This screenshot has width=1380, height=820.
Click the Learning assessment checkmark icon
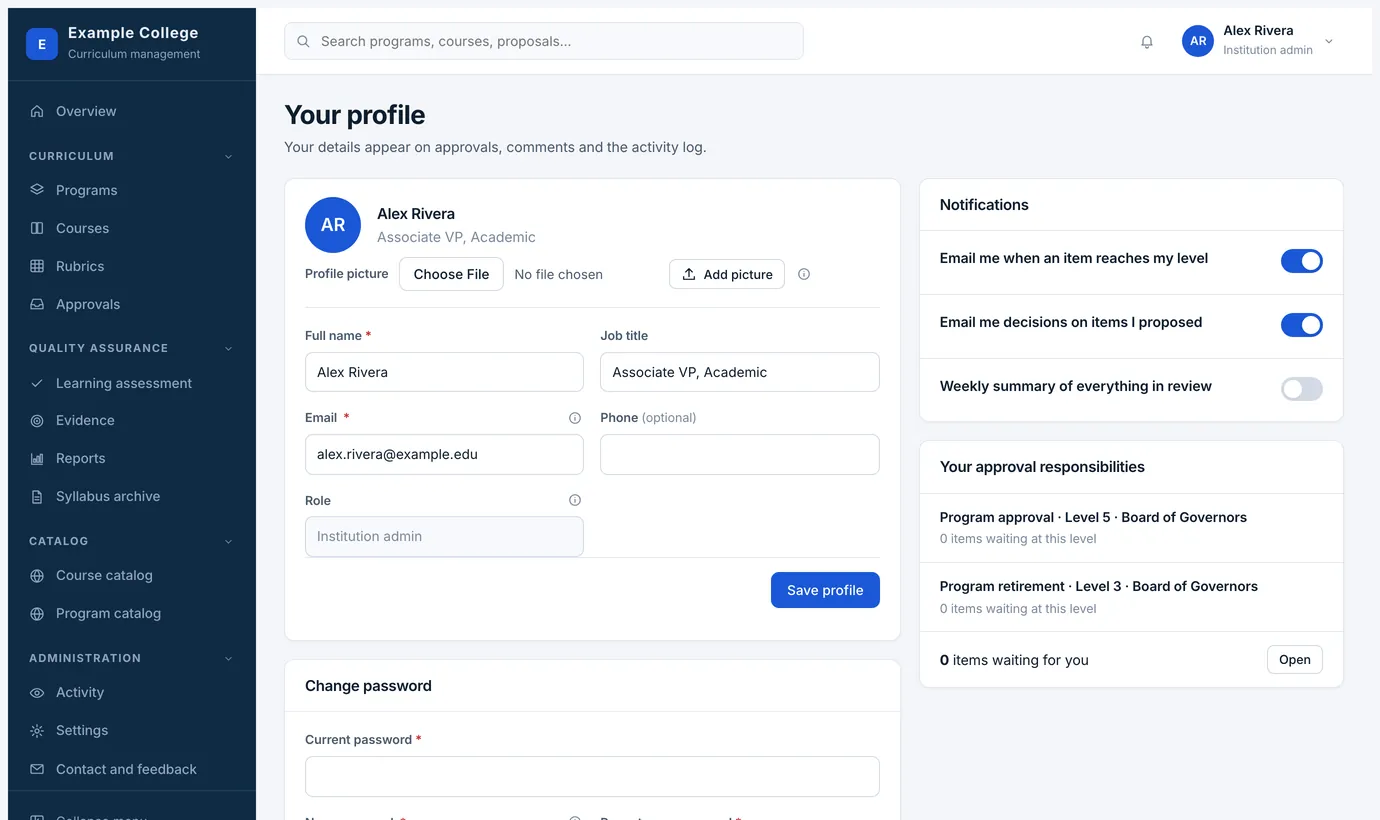click(x=37, y=383)
